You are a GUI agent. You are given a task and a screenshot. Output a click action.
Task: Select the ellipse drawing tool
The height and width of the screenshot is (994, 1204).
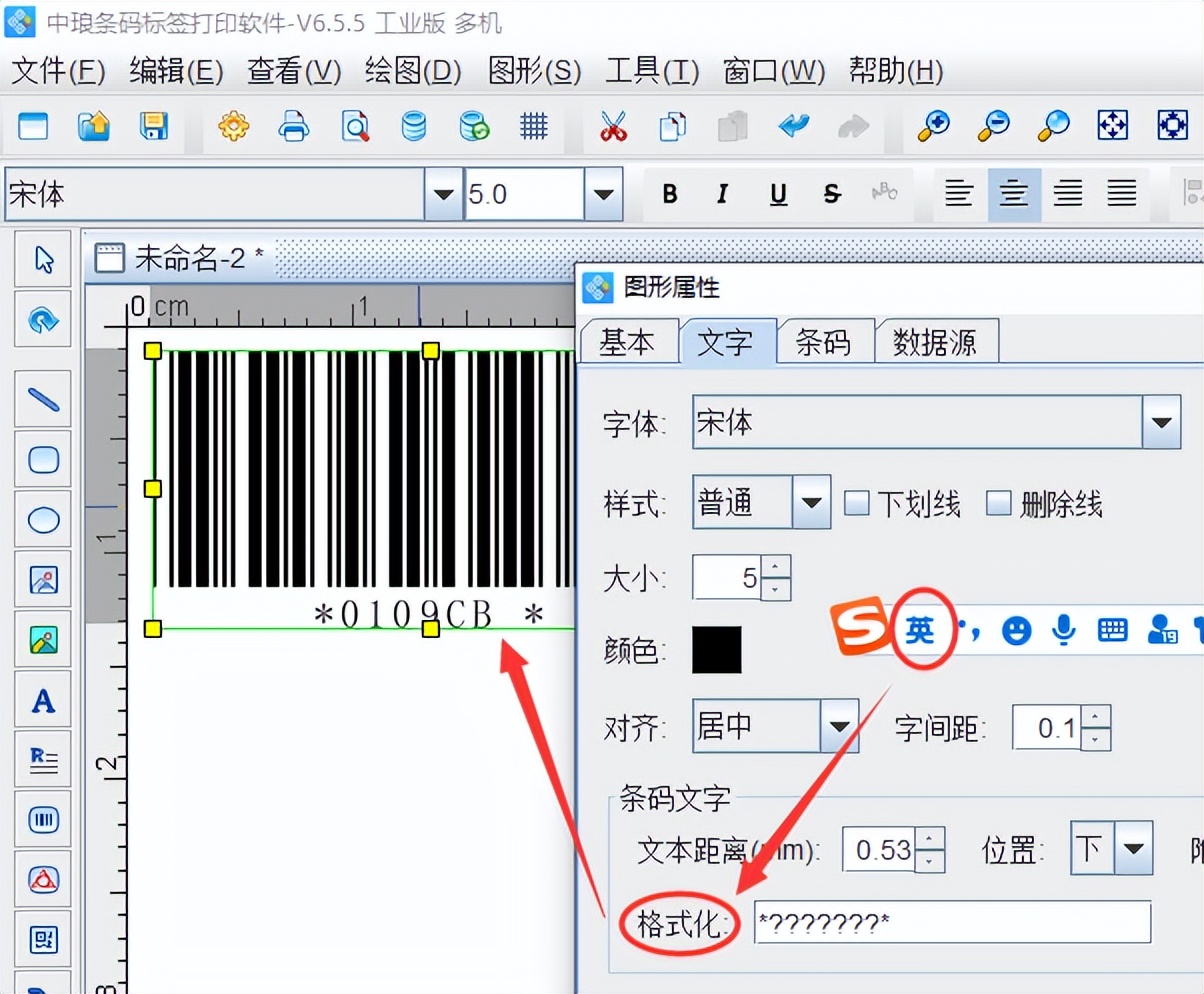click(x=43, y=519)
